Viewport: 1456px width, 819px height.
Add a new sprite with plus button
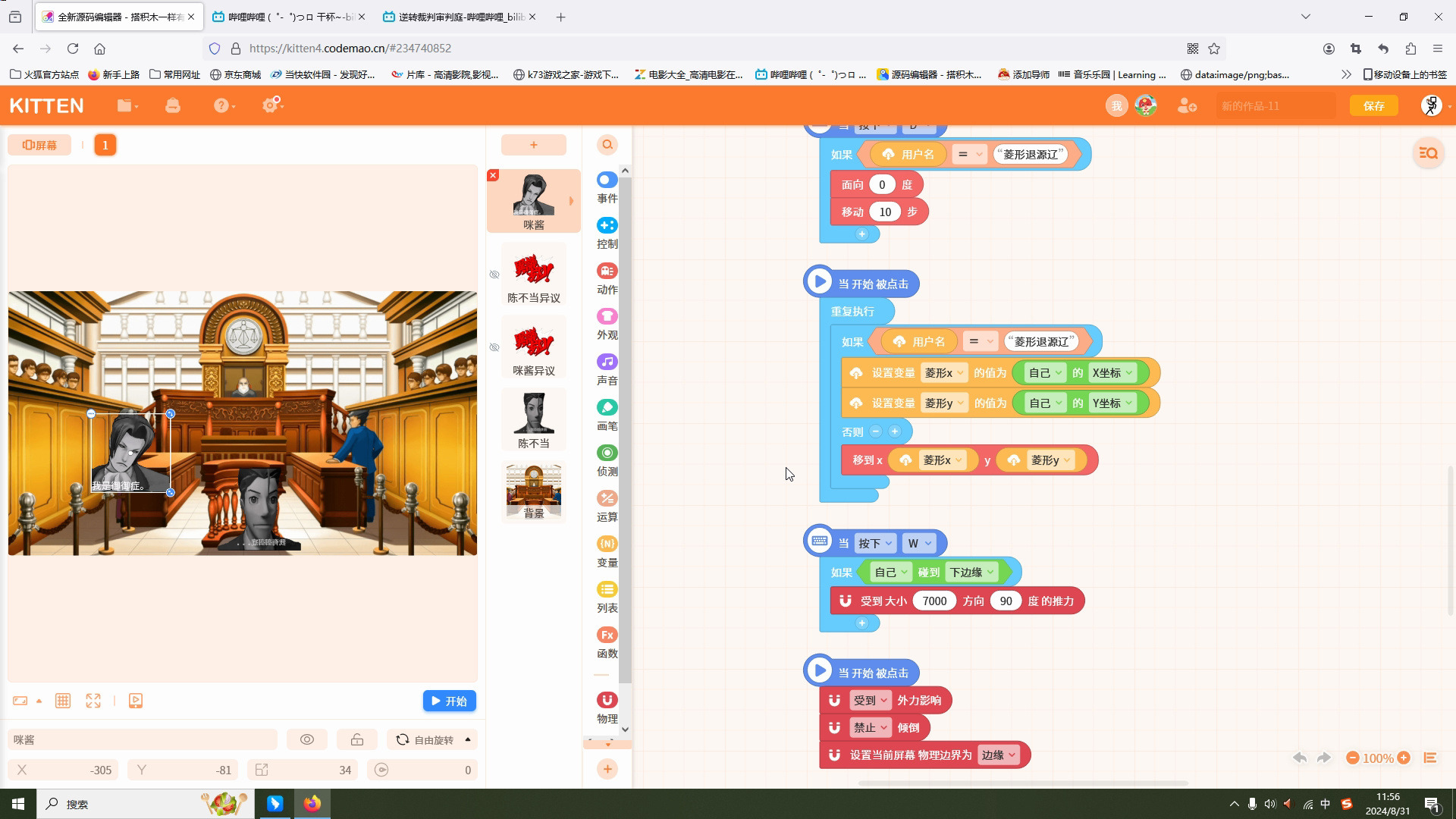(x=533, y=144)
